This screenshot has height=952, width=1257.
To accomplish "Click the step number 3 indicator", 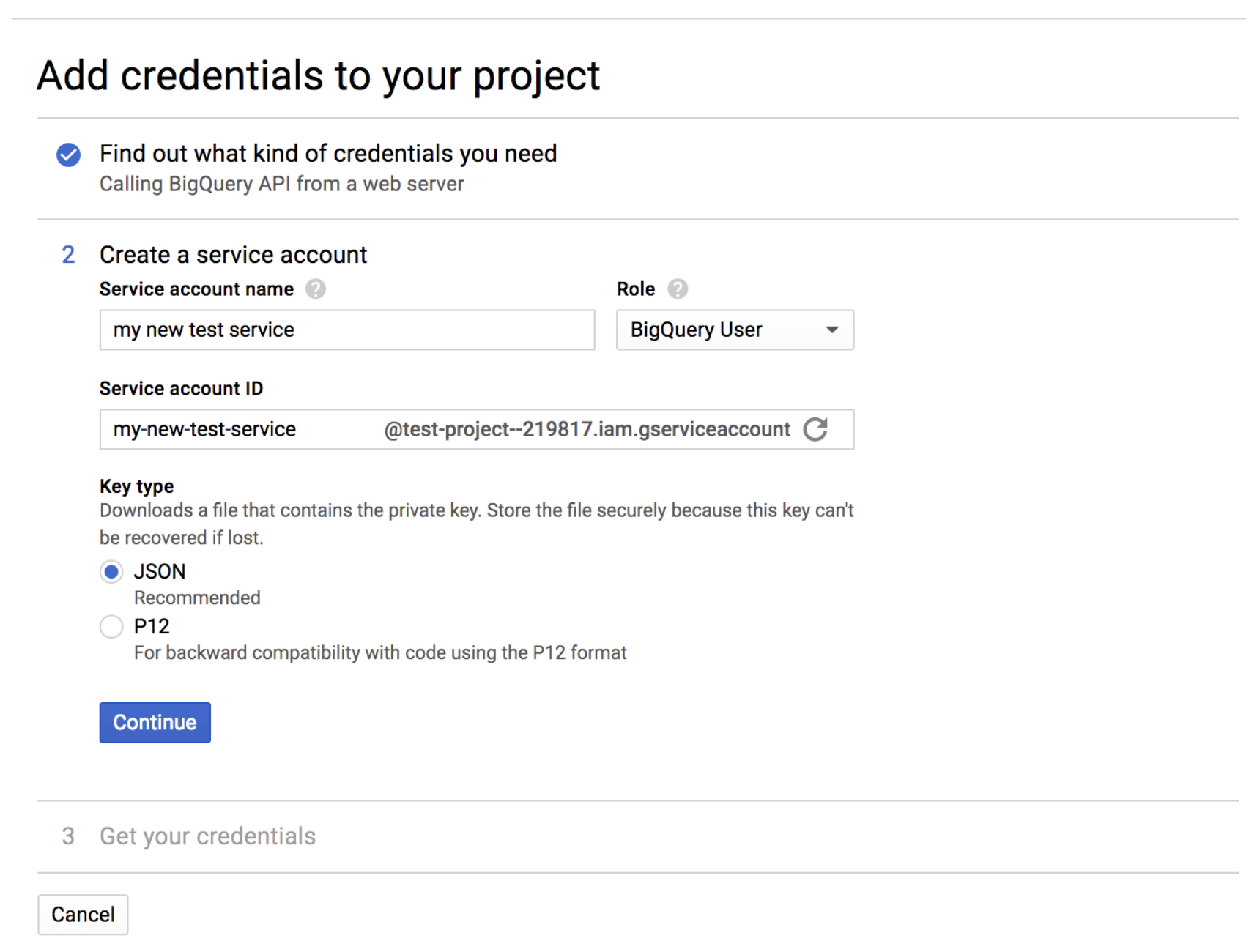I will coord(68,836).
